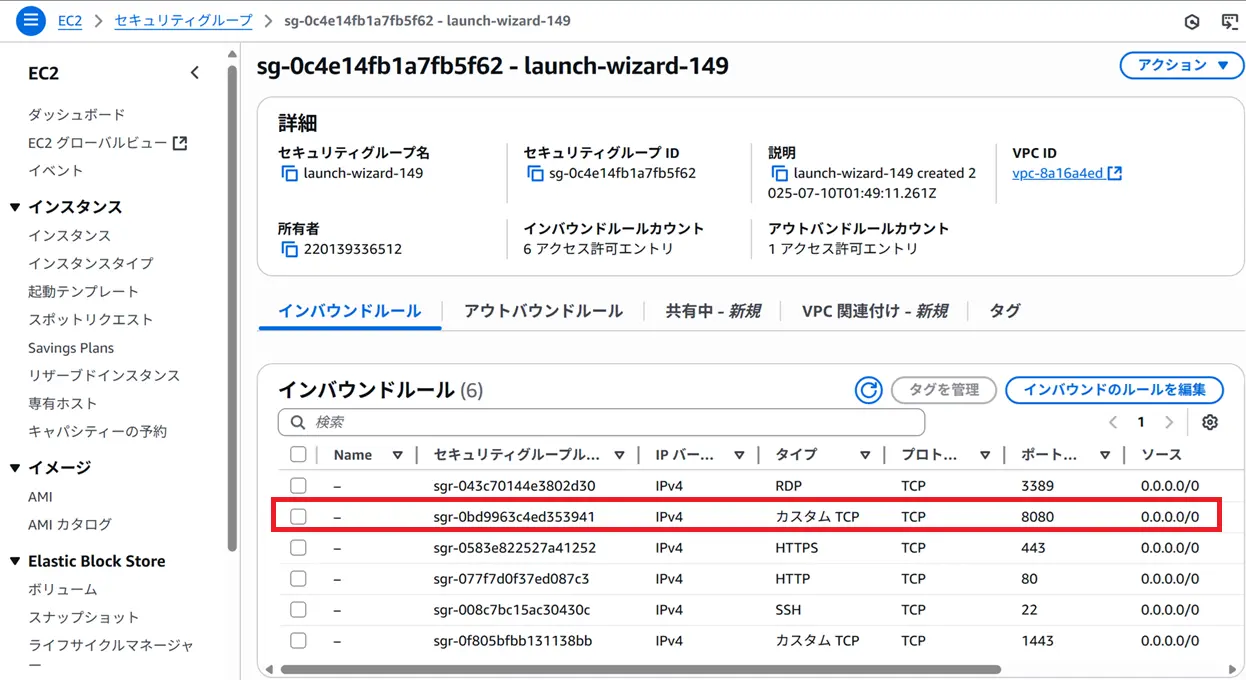Open イベント in sidebar

point(56,171)
